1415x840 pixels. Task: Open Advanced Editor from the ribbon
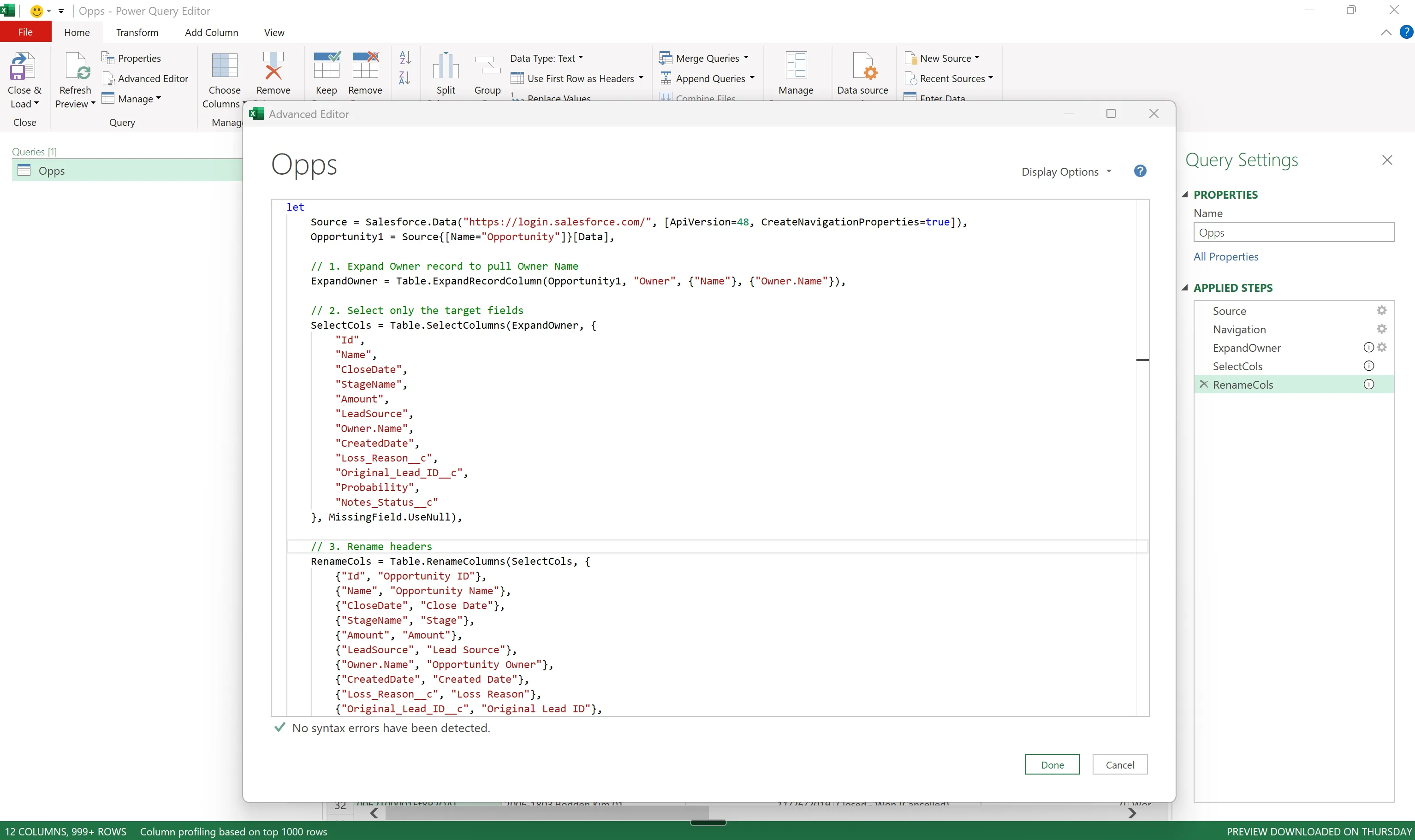[145, 78]
